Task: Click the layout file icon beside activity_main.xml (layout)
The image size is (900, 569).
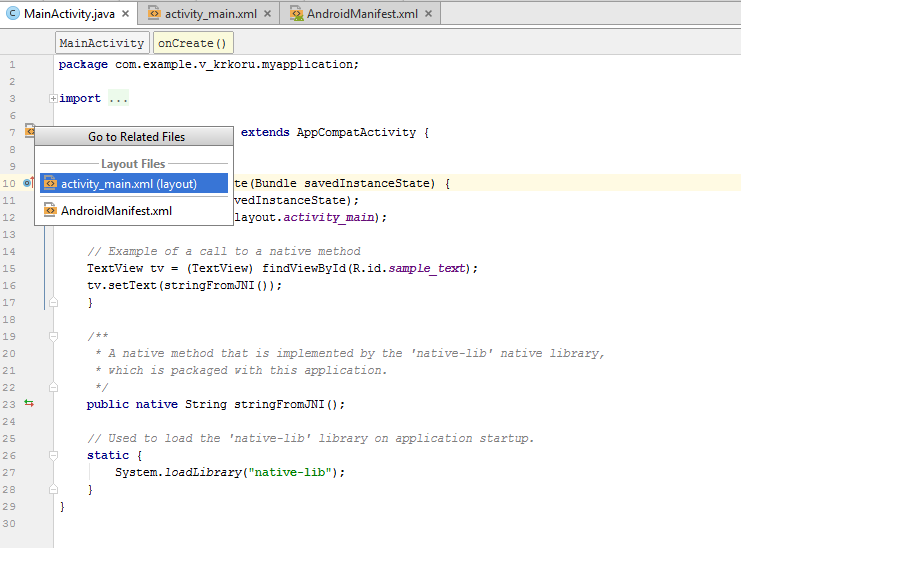Action: tap(51, 183)
